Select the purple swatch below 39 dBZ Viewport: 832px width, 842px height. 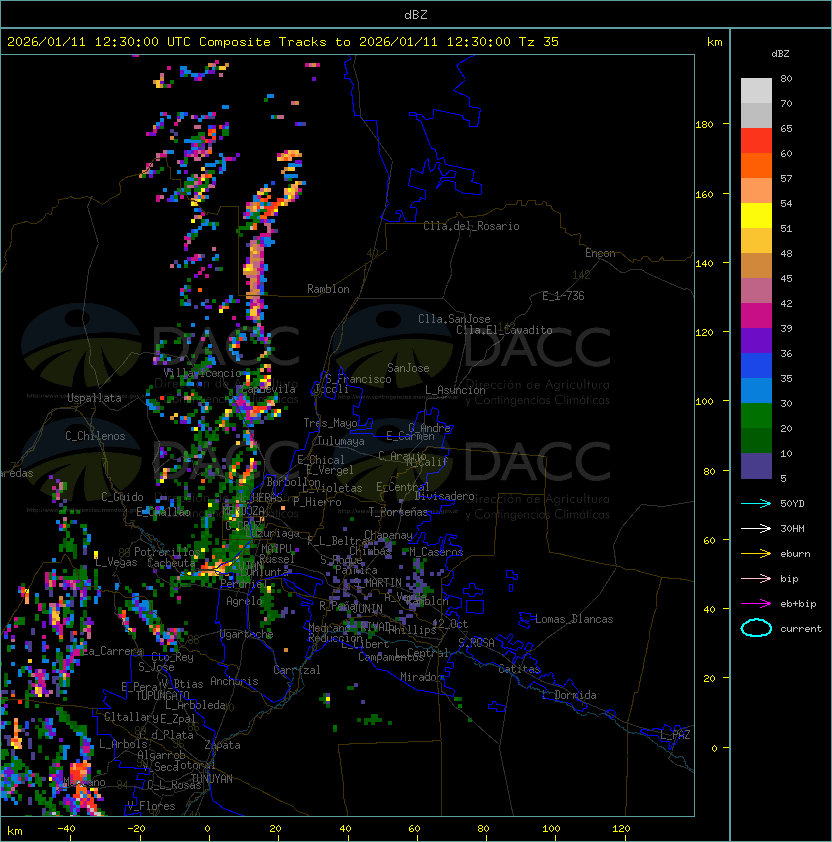pyautogui.click(x=756, y=340)
